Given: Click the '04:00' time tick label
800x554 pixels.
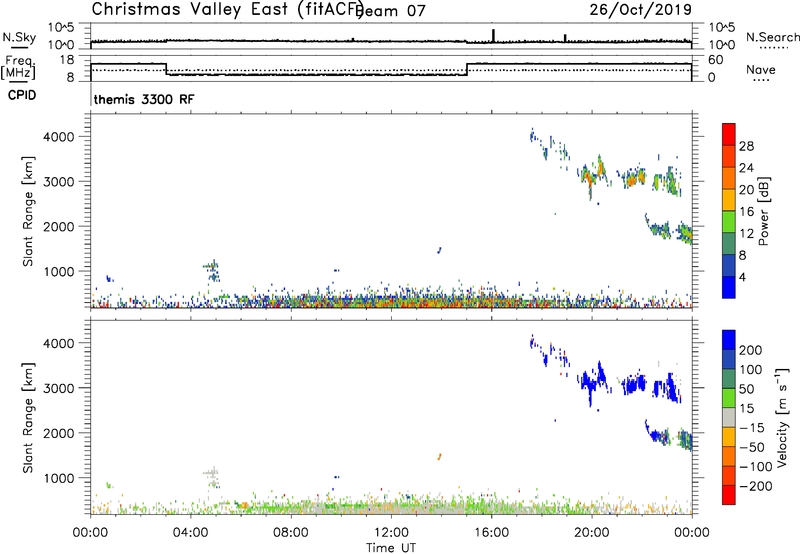Looking at the screenshot, I should [190, 533].
